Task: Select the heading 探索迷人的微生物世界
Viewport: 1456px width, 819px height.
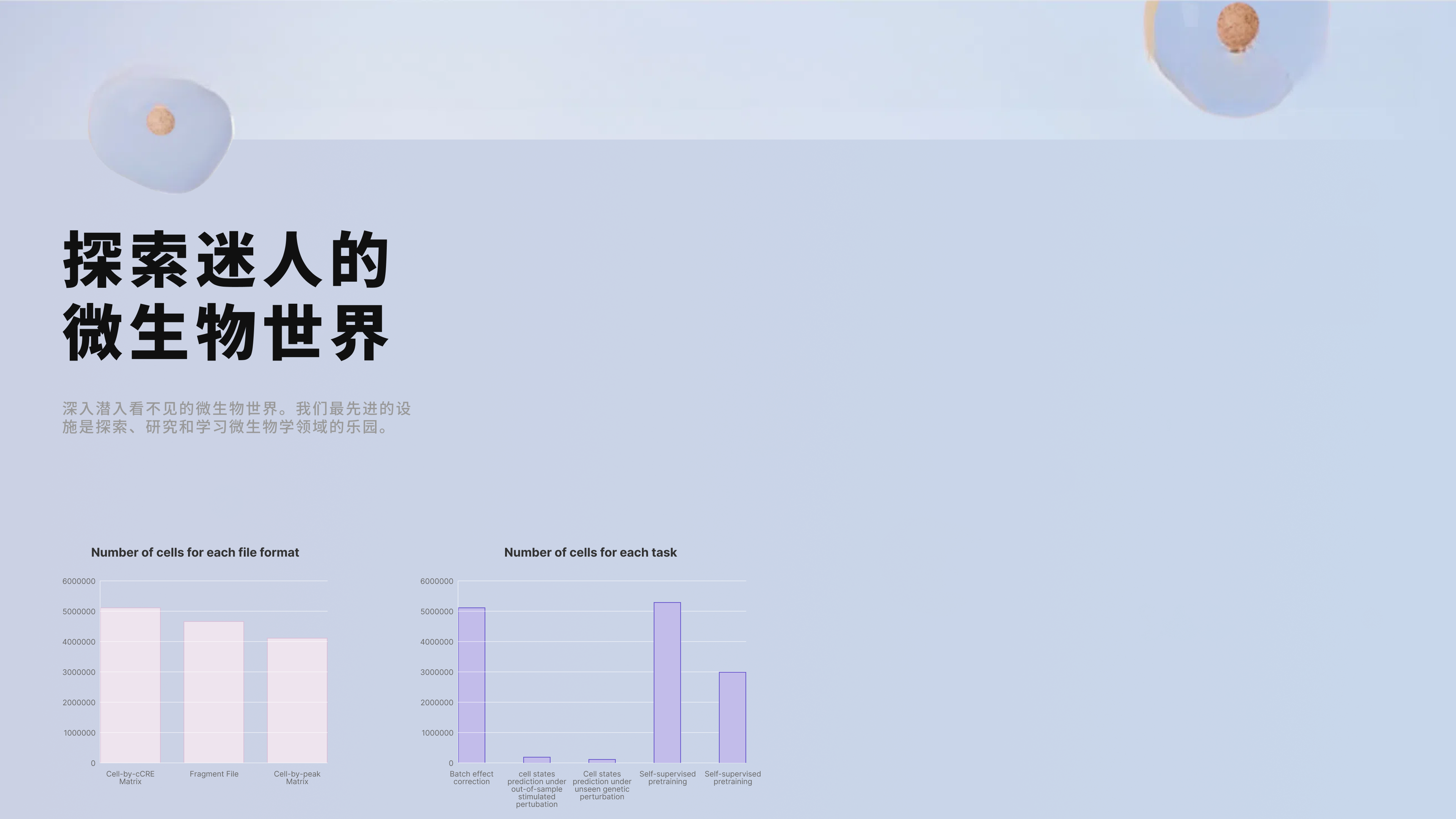Action: [226, 296]
